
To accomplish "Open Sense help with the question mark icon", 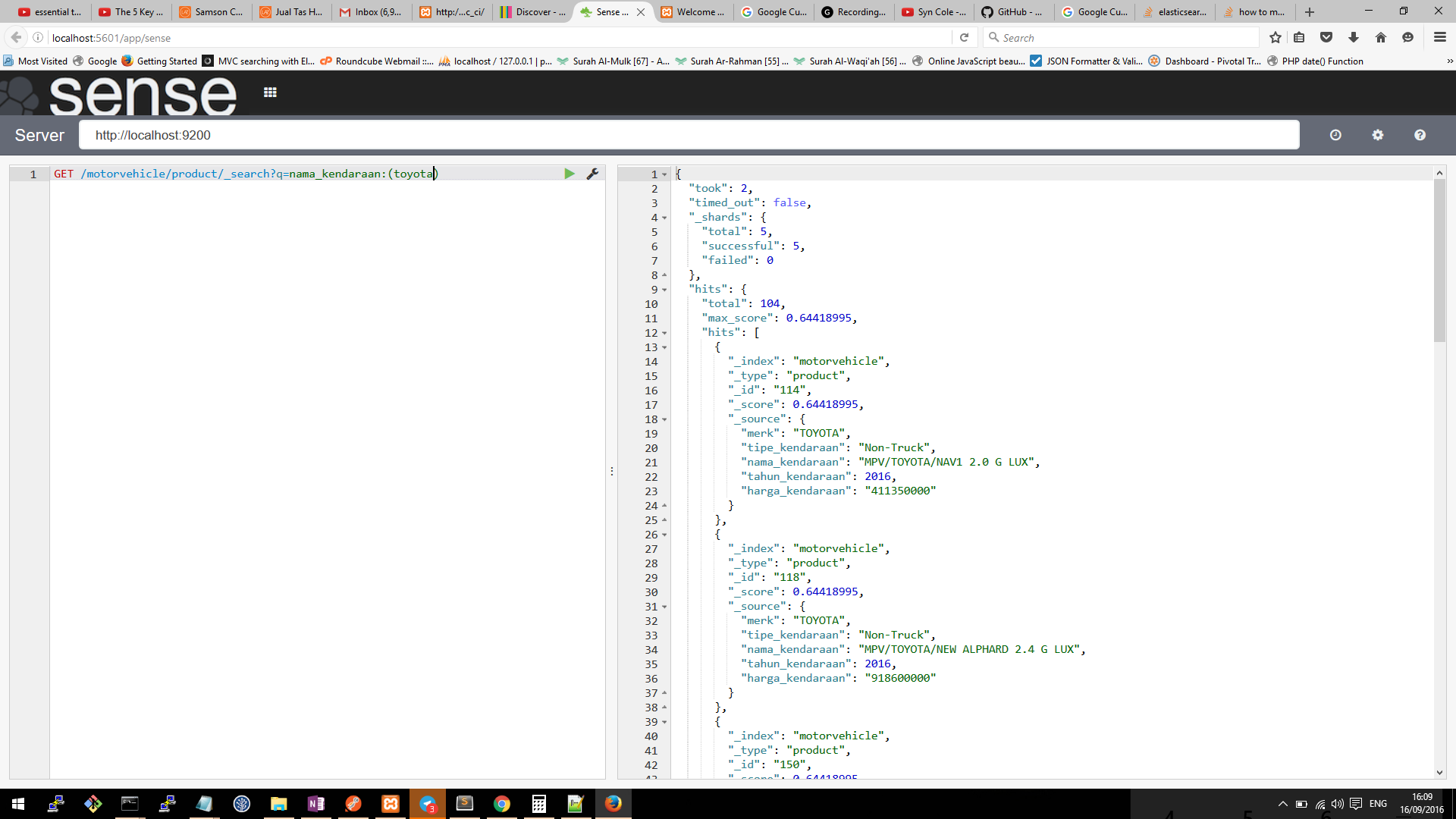I will 1420,135.
